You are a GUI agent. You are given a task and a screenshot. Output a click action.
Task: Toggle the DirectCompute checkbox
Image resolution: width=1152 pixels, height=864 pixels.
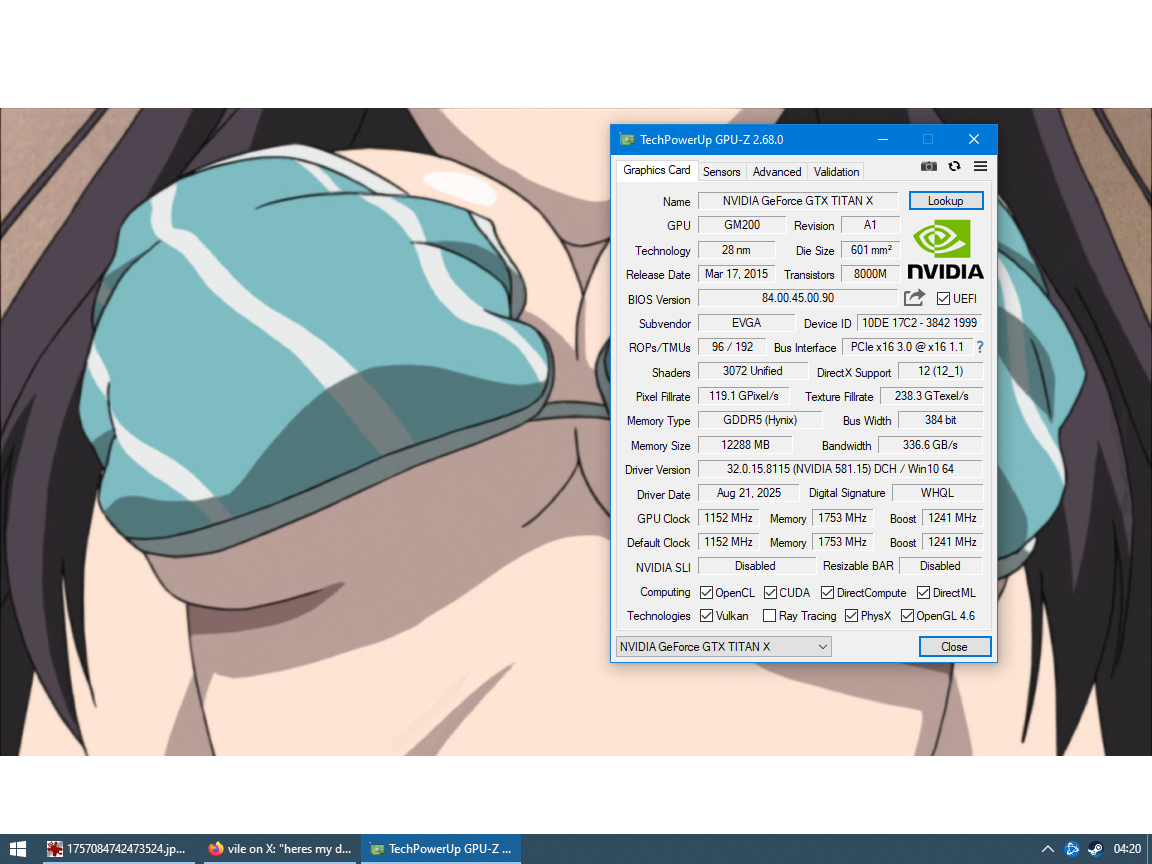pyautogui.click(x=827, y=592)
